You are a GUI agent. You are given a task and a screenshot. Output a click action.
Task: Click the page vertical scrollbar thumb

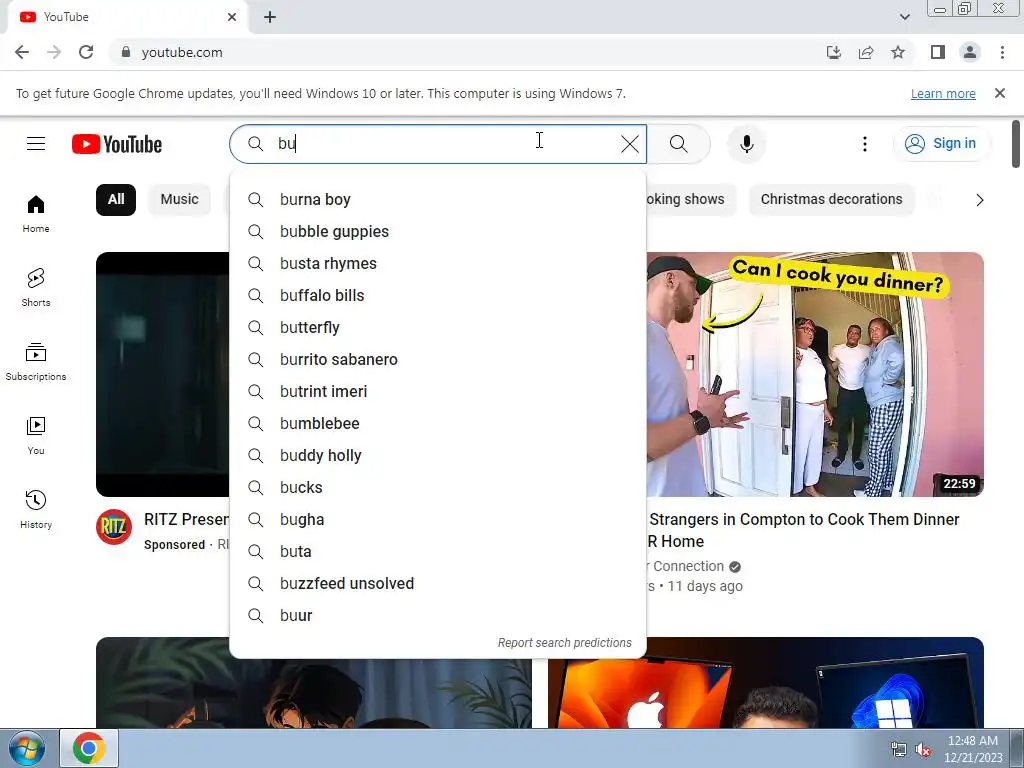pos(1016,144)
